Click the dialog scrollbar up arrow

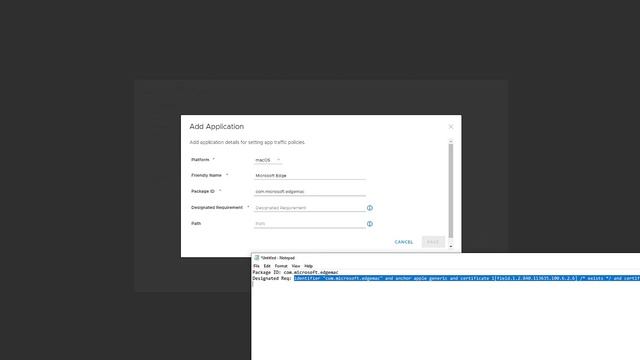451,141
